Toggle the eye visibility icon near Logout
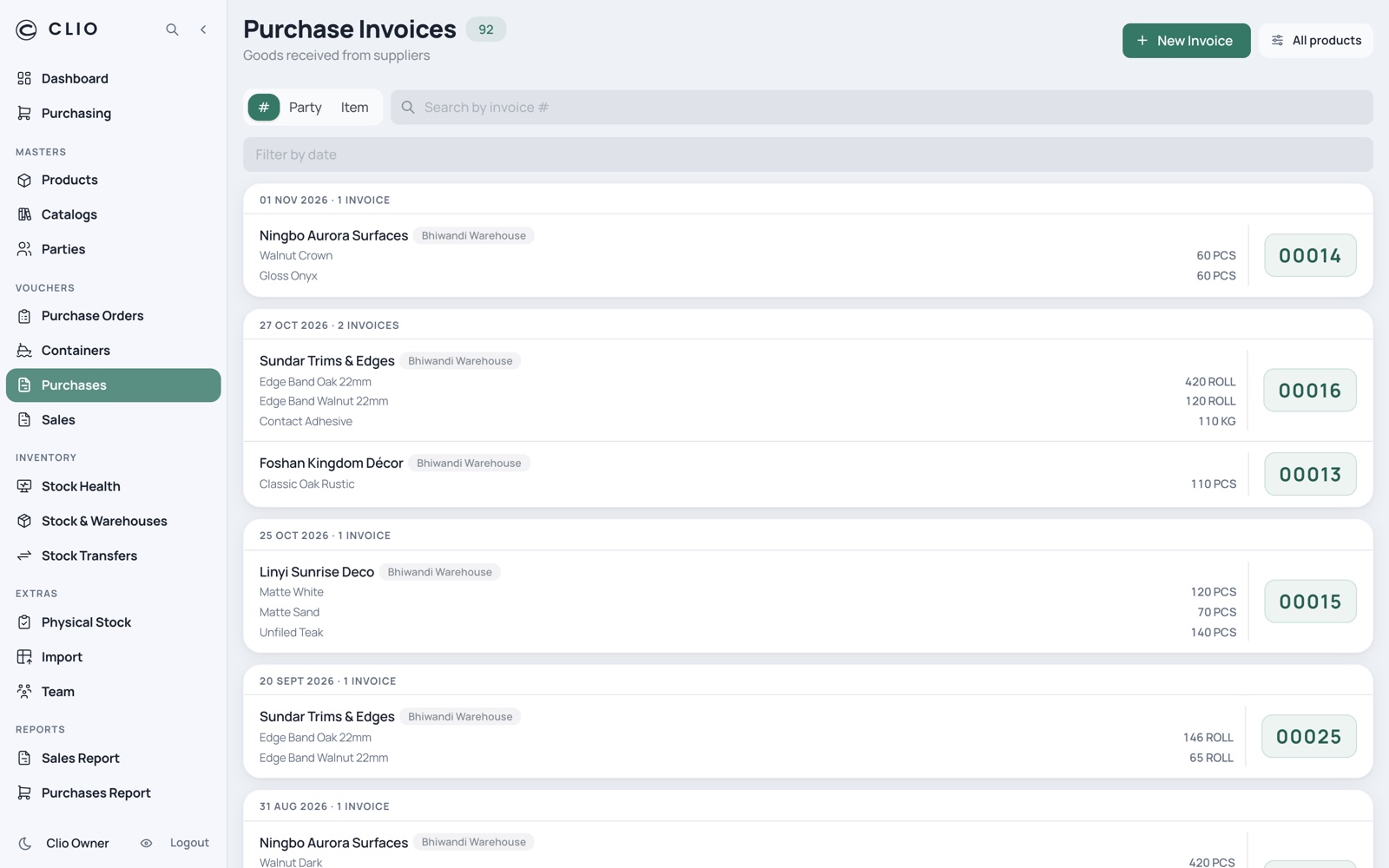 point(146,843)
